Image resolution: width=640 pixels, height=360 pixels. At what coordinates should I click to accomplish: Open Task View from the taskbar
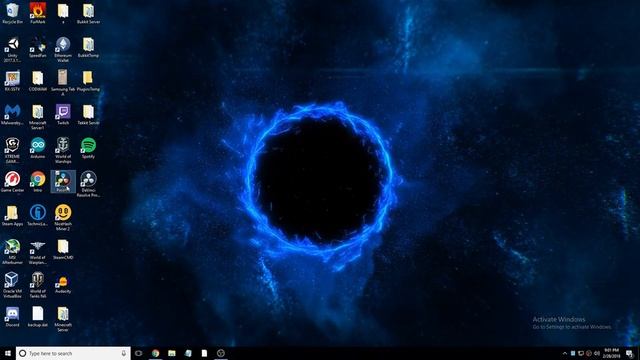(x=139, y=353)
